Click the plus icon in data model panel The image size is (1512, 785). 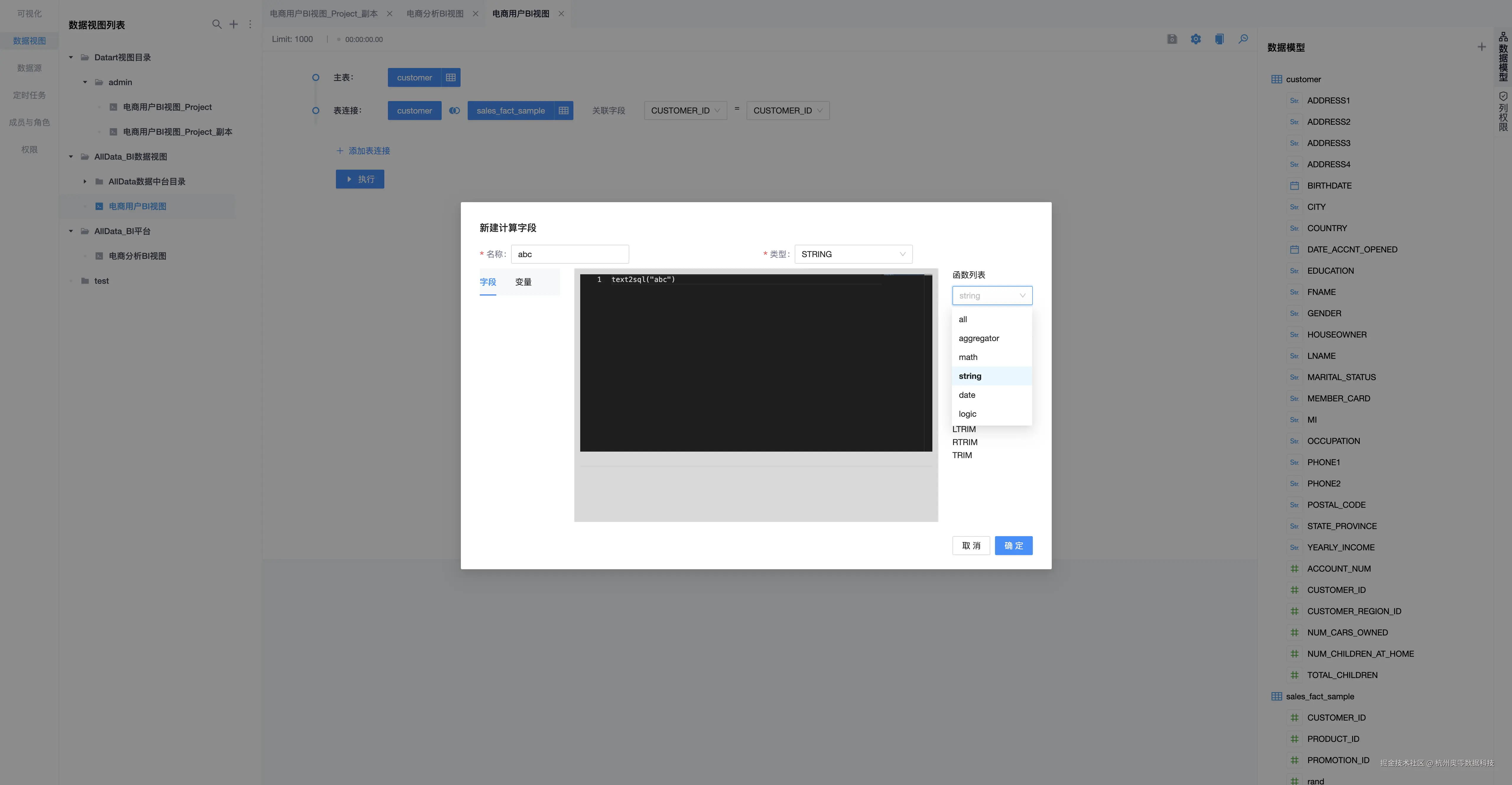coord(1482,47)
